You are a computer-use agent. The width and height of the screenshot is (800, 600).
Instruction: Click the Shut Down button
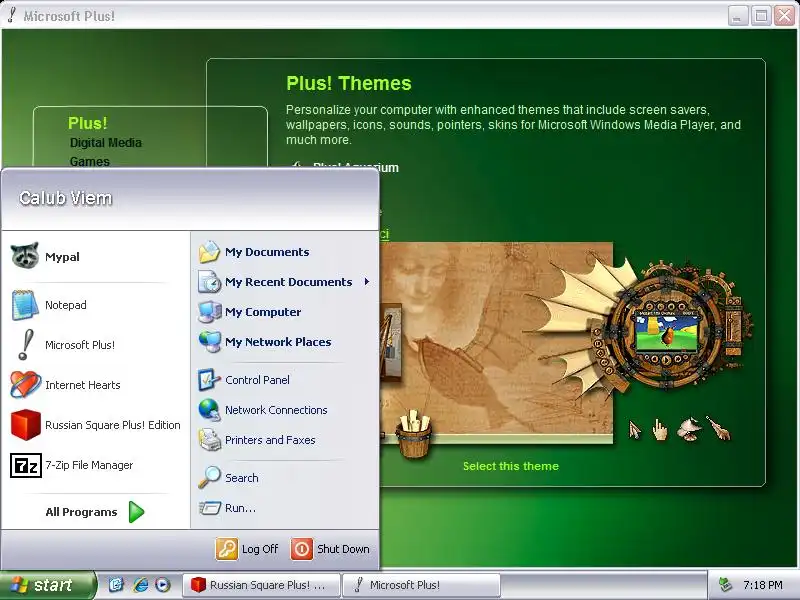[x=330, y=549]
